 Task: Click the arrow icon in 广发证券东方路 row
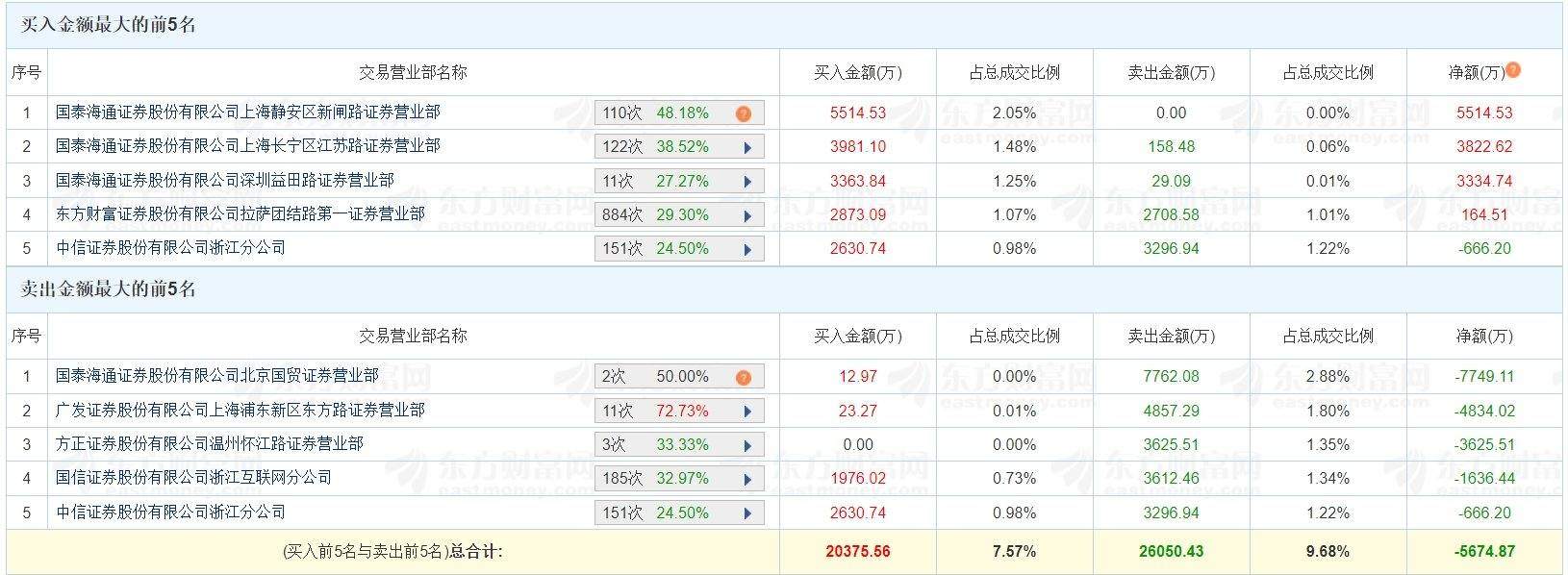click(747, 412)
